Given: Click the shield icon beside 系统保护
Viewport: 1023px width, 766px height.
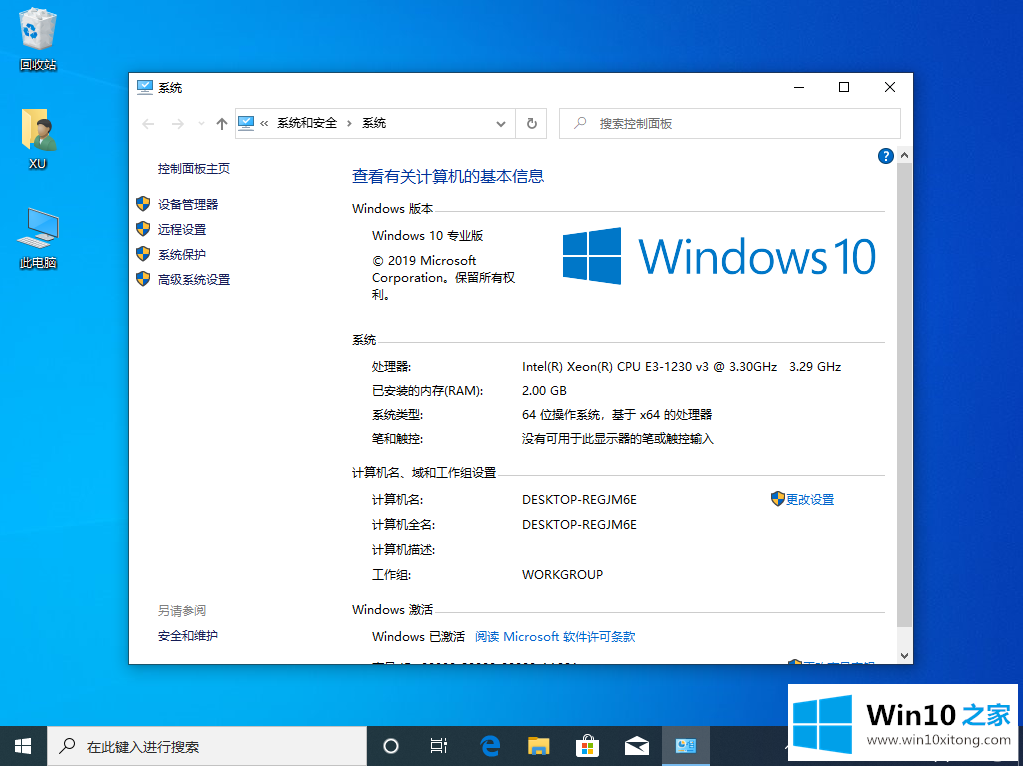Looking at the screenshot, I should pyautogui.click(x=143, y=254).
